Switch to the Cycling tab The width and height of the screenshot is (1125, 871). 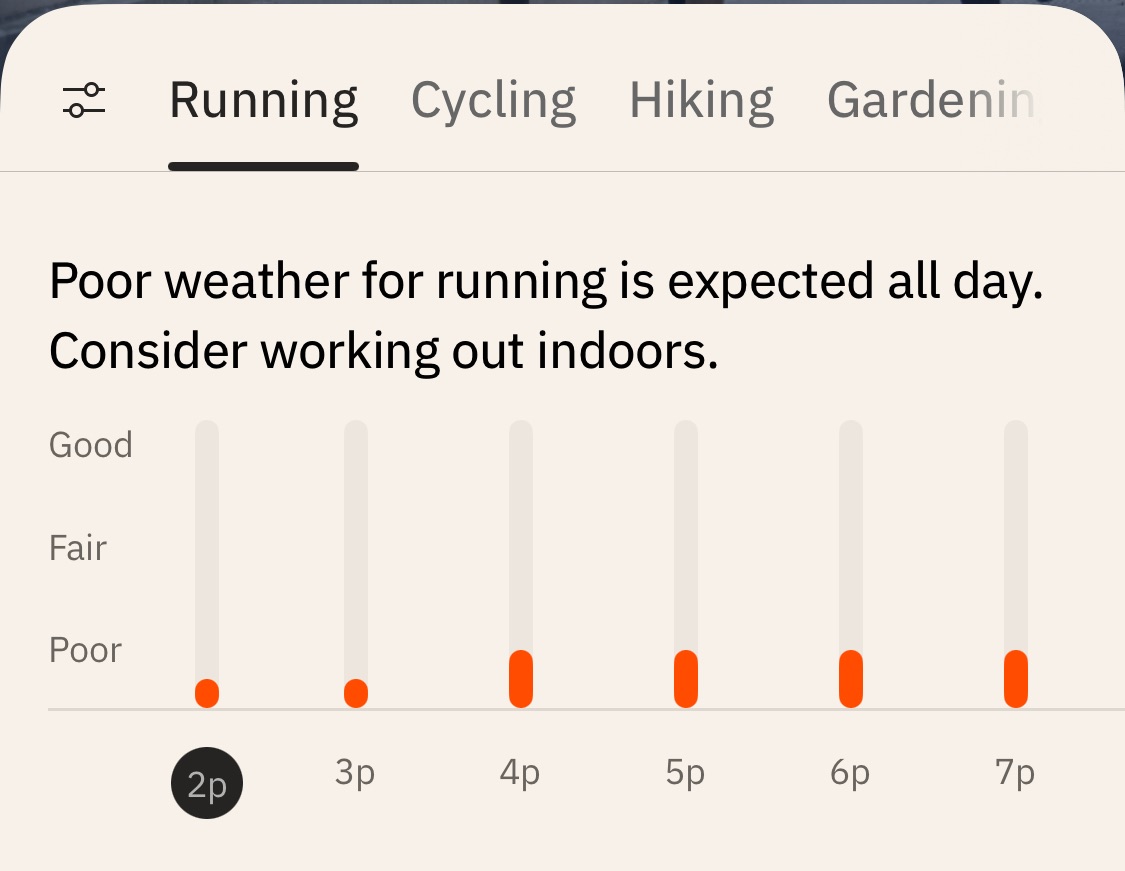(493, 101)
